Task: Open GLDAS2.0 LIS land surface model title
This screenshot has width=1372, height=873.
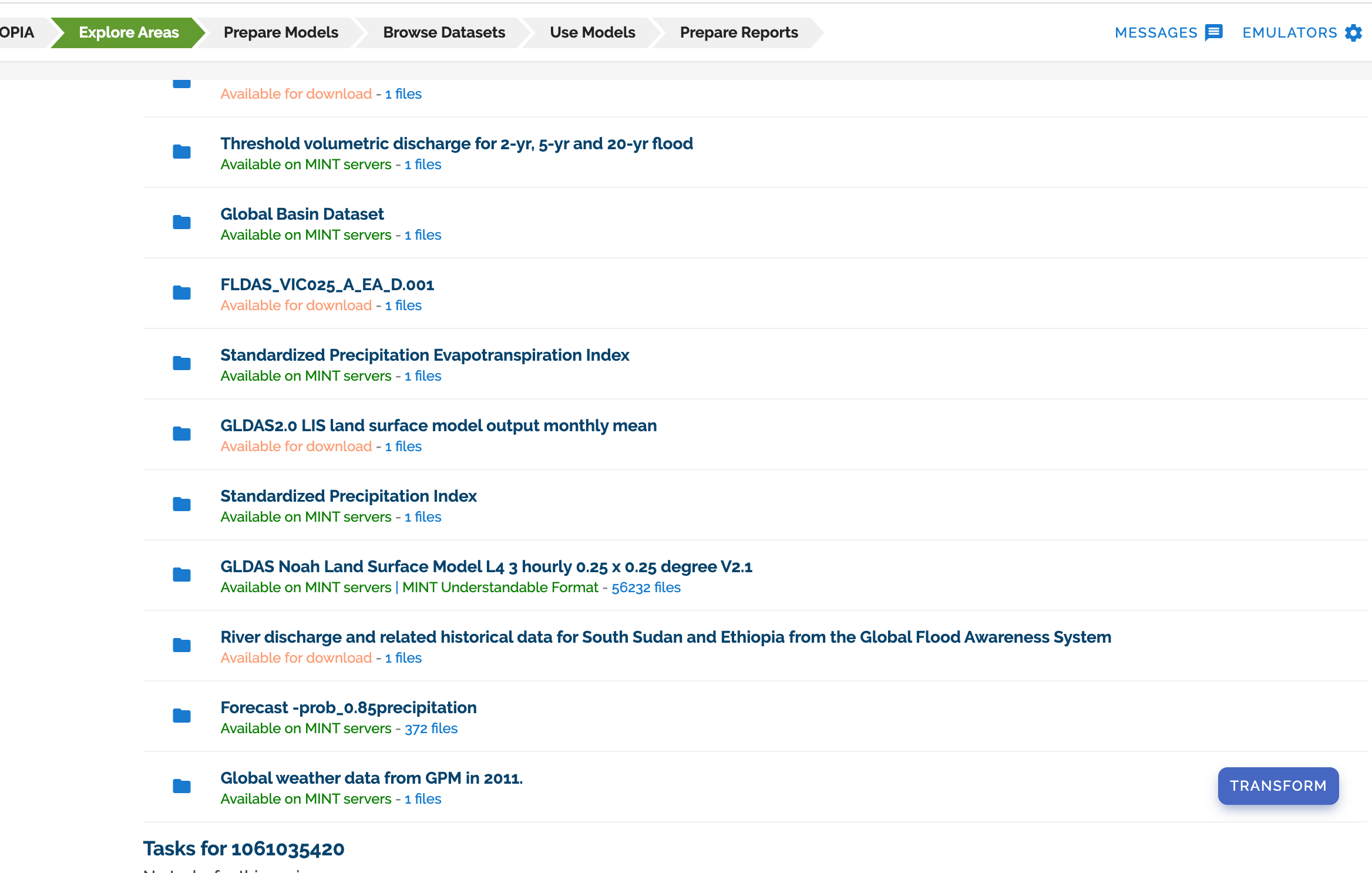Action: pos(439,425)
